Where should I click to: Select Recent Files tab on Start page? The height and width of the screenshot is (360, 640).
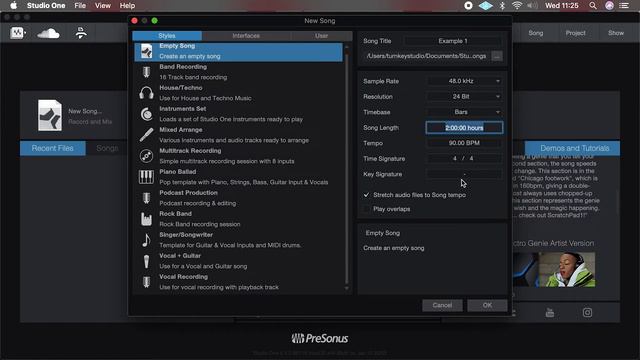point(53,148)
